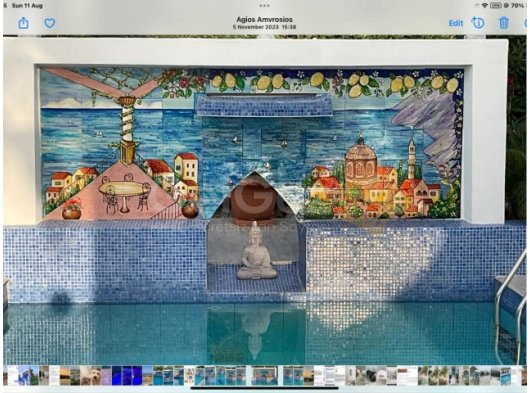
Task: Select the orange sunset thumbnail in filmstrip
Action: click(65, 375)
